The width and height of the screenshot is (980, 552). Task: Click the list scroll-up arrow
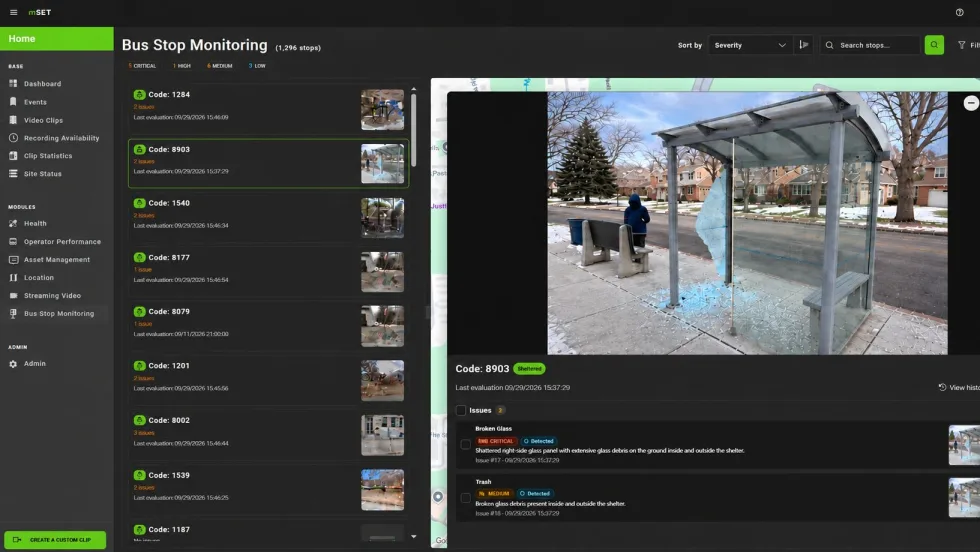413,89
